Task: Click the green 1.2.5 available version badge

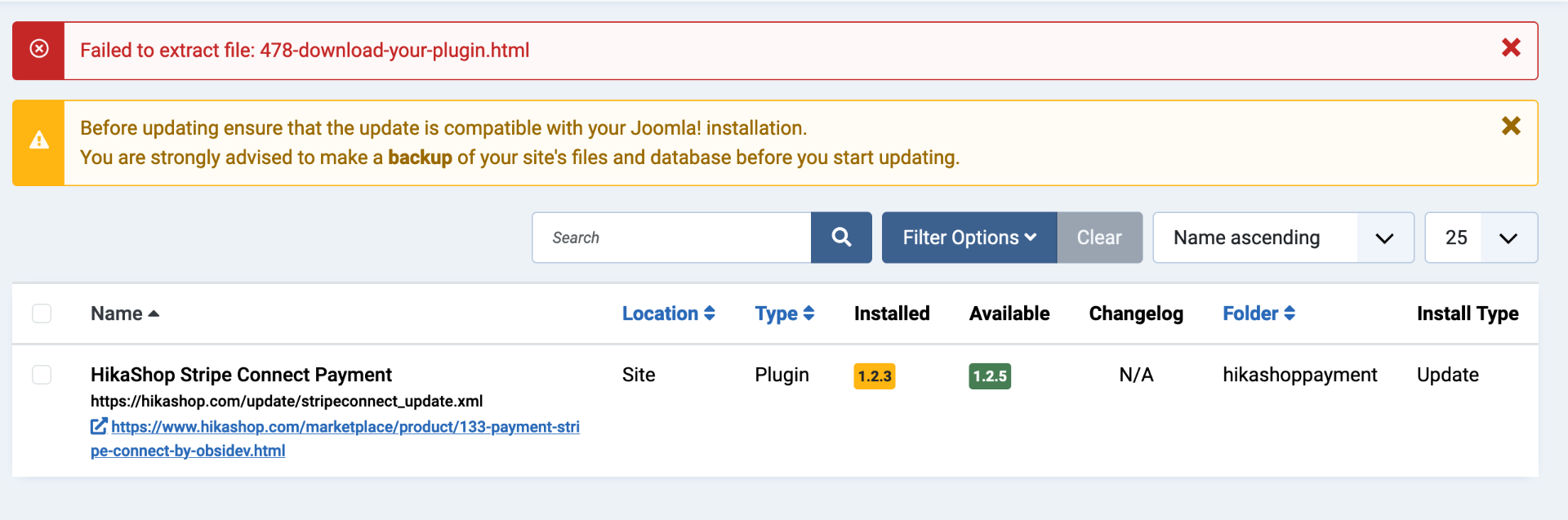Action: 990,376
